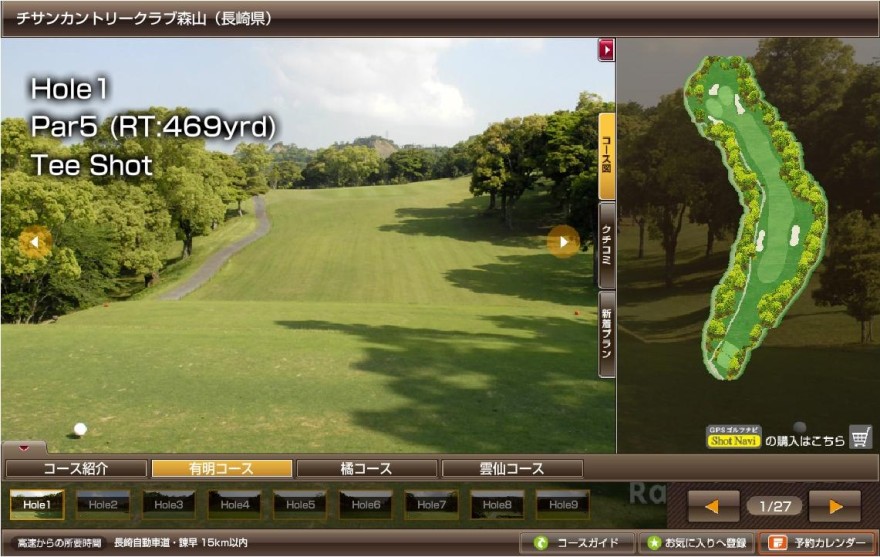Screen dimensions: 880x557
Task: Open the クチコミ vertical tab
Action: (x=606, y=245)
